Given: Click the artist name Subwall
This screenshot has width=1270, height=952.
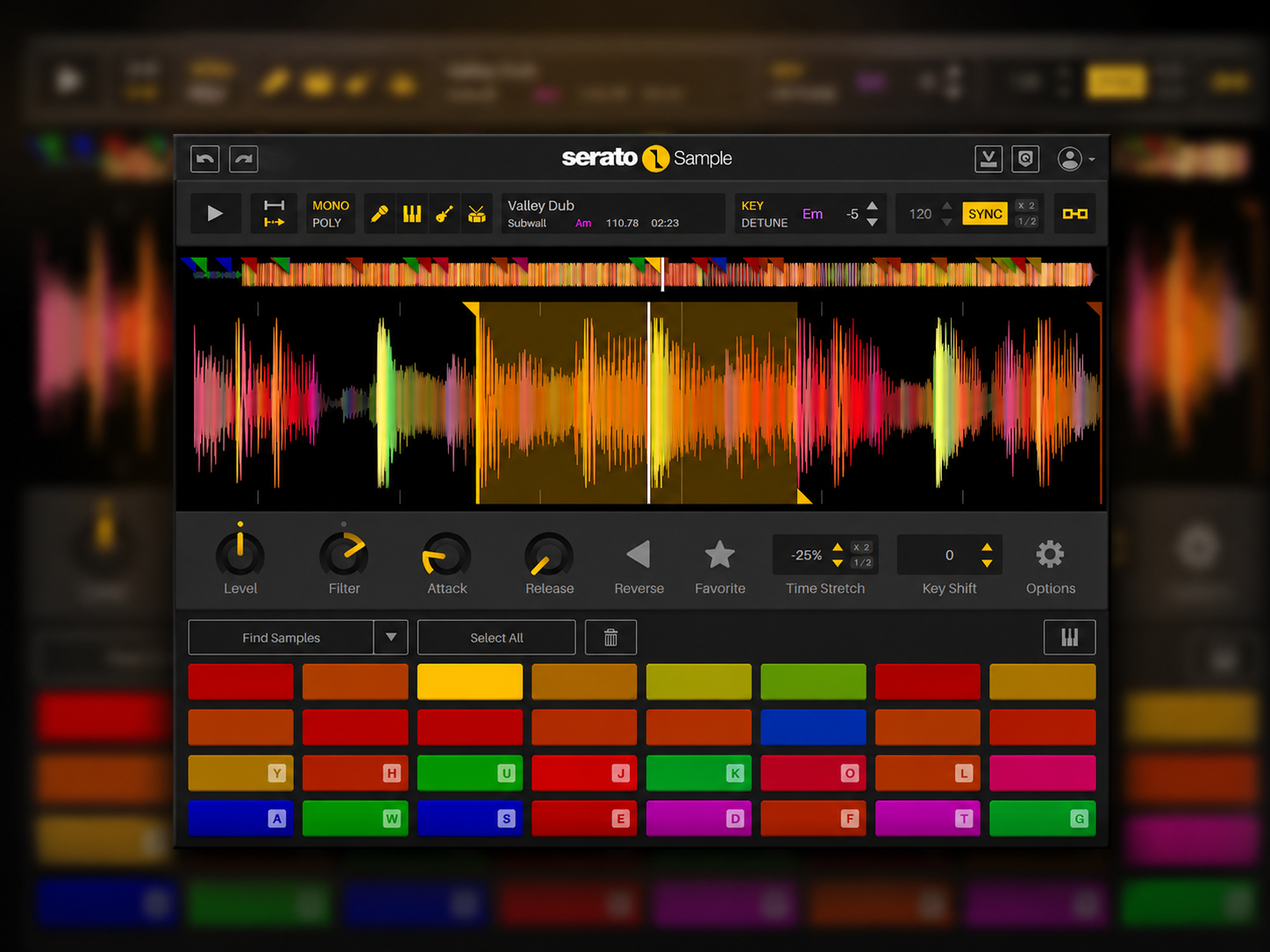Looking at the screenshot, I should click(526, 224).
